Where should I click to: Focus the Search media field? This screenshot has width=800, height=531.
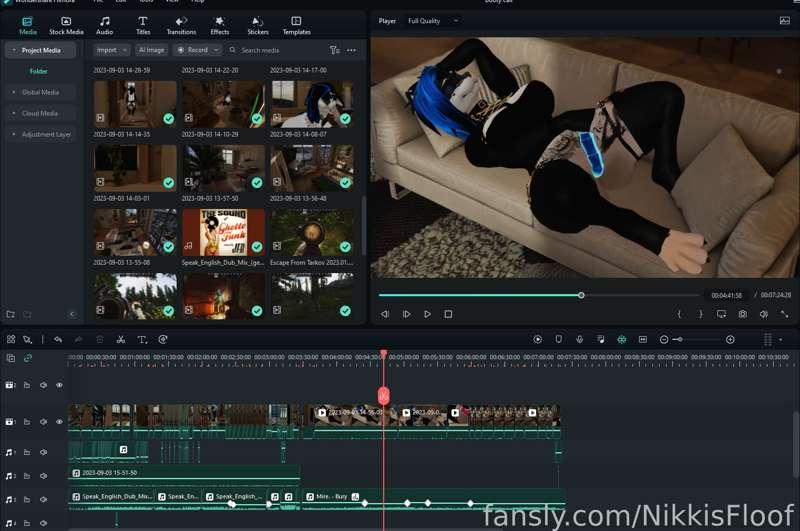276,50
